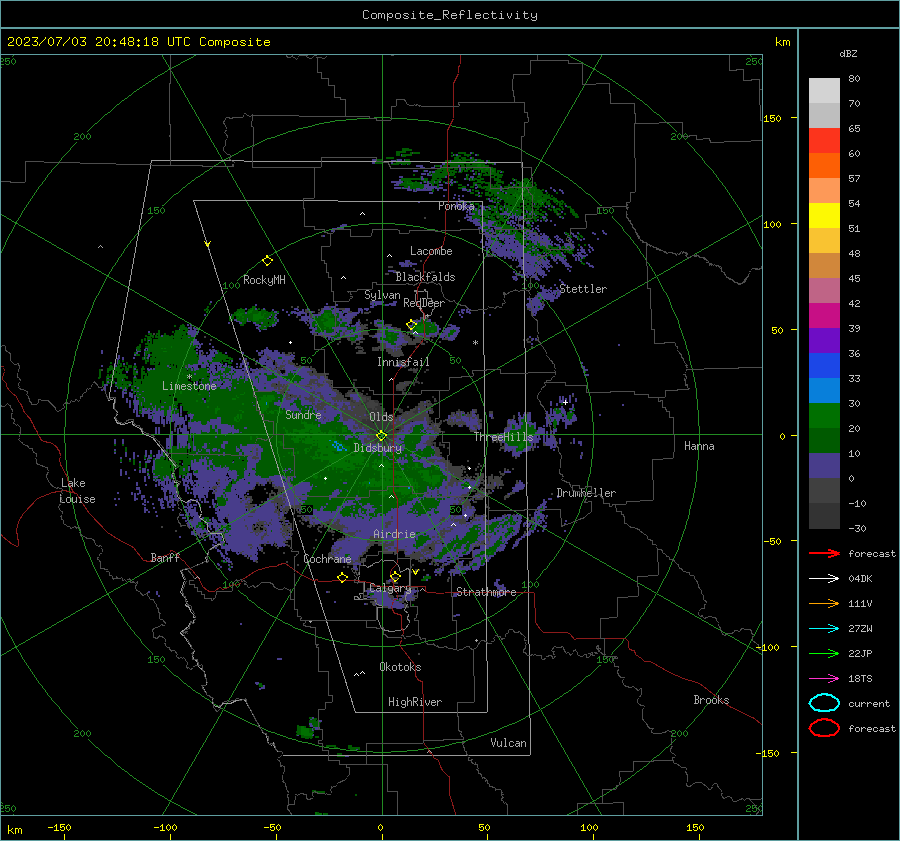Click the cyan 27ZW arrow icon
The height and width of the screenshot is (841, 900).
click(x=824, y=629)
